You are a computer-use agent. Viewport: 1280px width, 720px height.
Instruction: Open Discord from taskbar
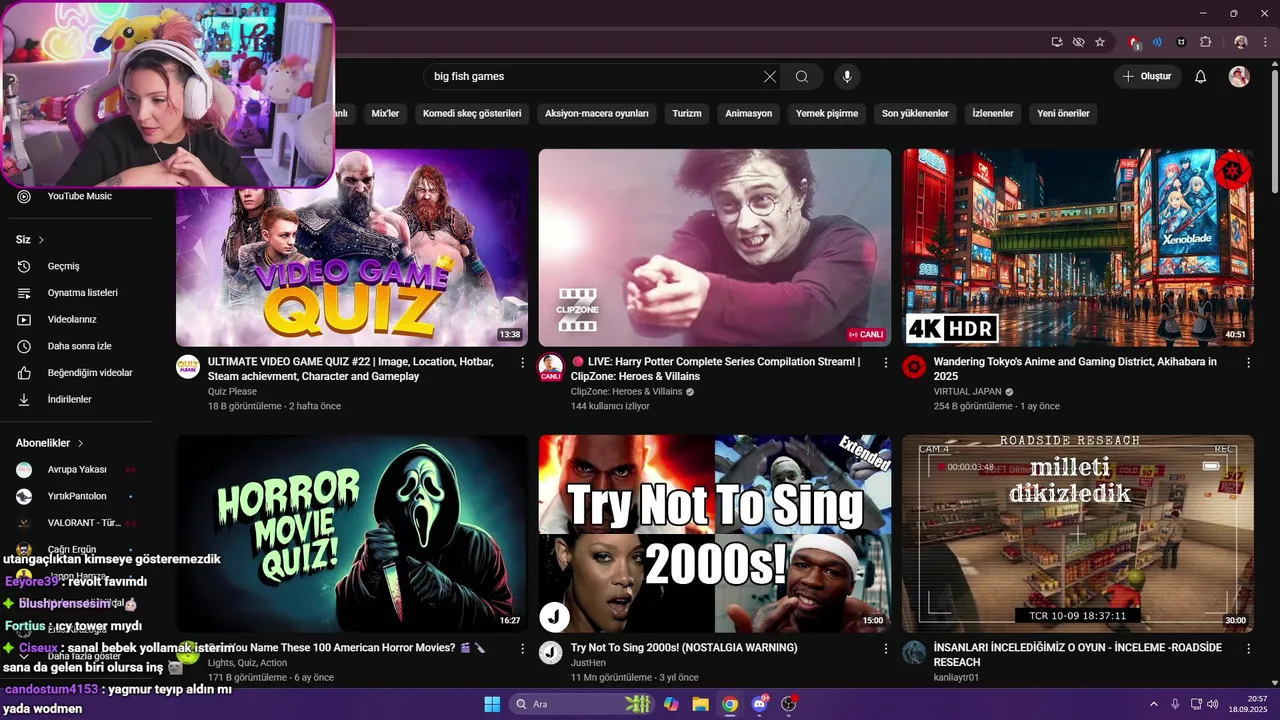coord(759,704)
